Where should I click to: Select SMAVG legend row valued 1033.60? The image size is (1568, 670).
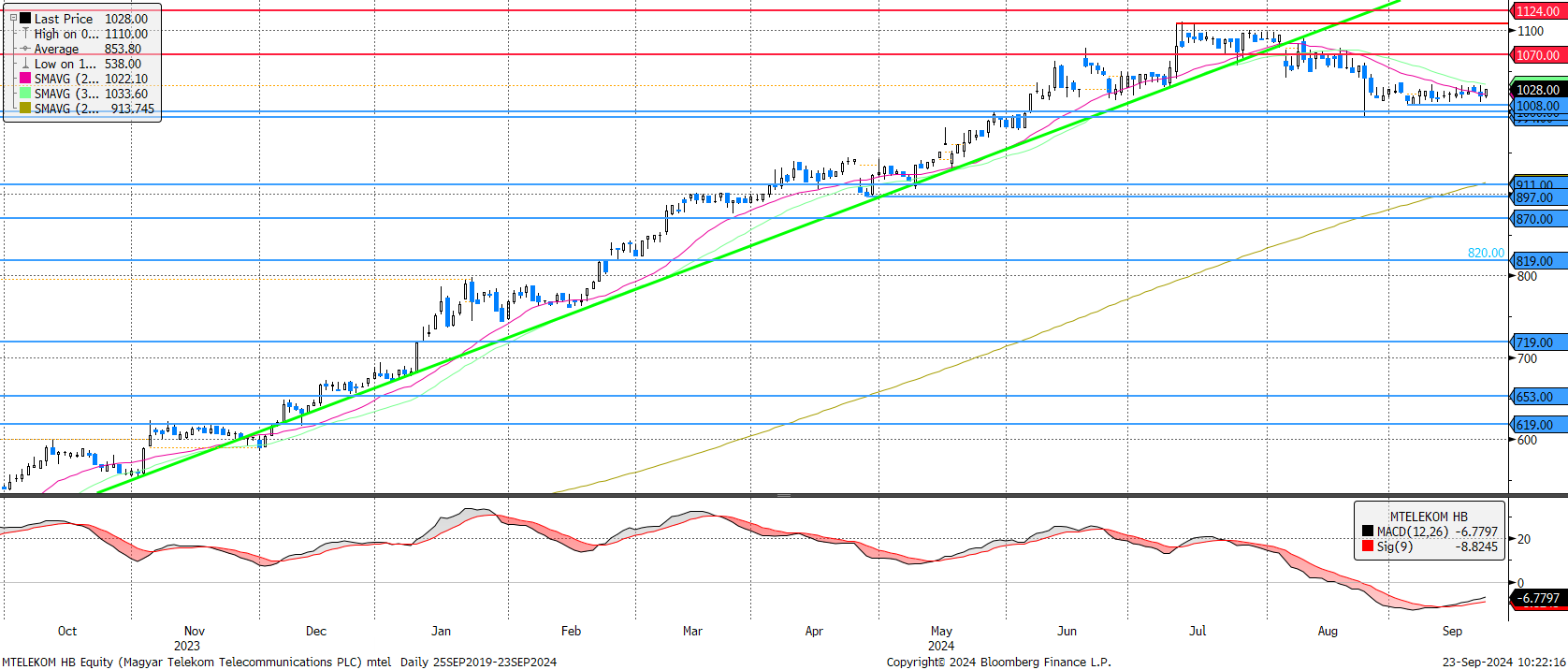pyautogui.click(x=83, y=94)
